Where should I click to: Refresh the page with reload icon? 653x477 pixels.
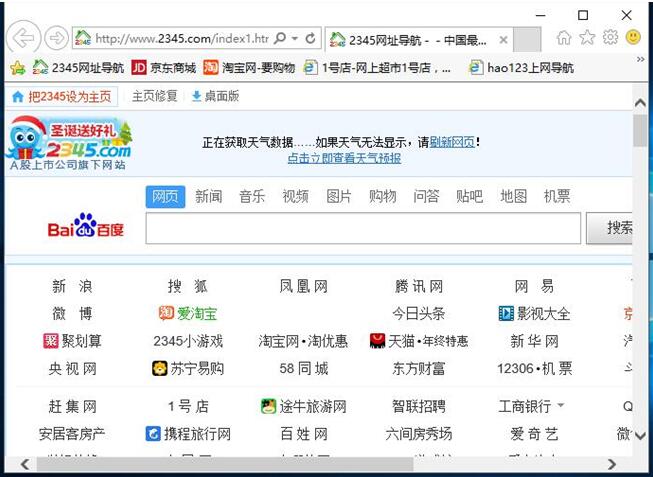pyautogui.click(x=310, y=39)
